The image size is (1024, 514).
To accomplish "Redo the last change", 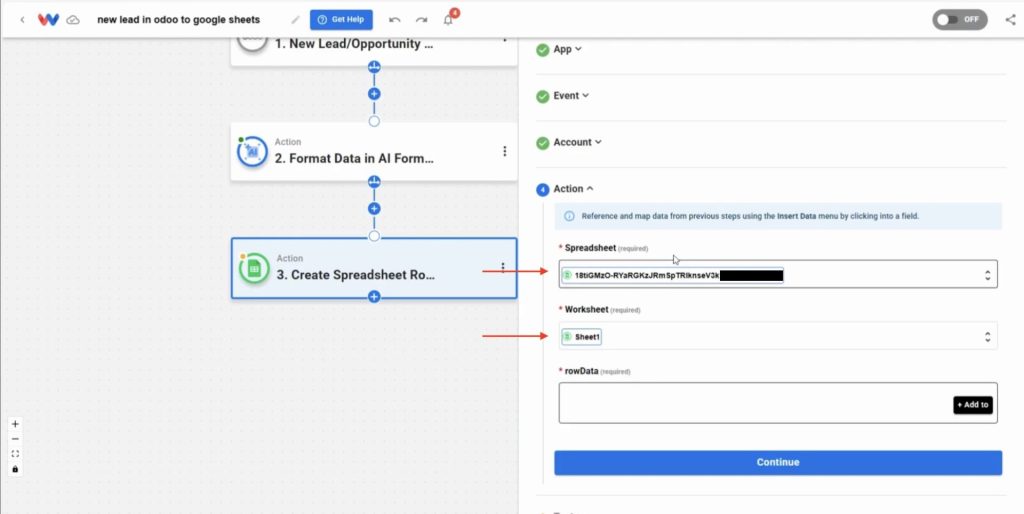I will point(422,20).
